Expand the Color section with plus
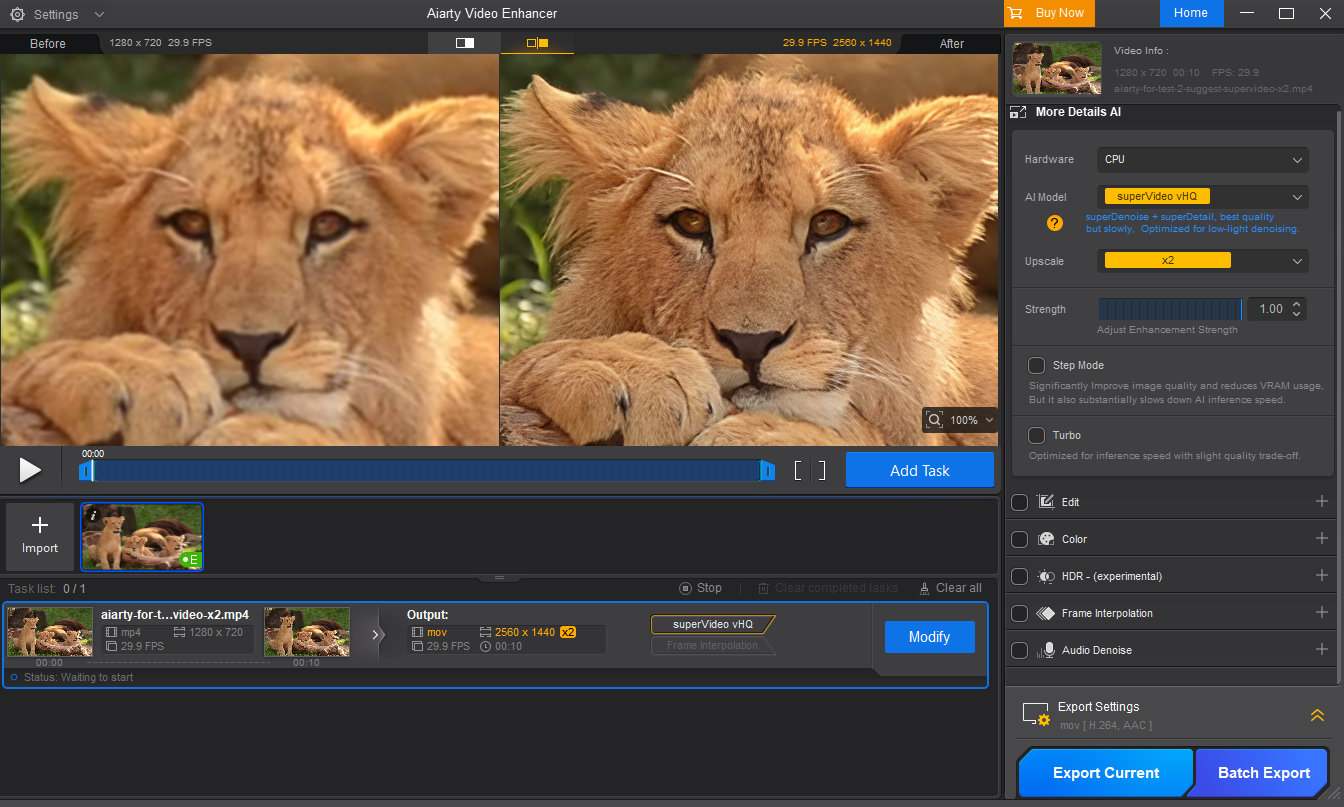The height and width of the screenshot is (807, 1344). (x=1321, y=539)
